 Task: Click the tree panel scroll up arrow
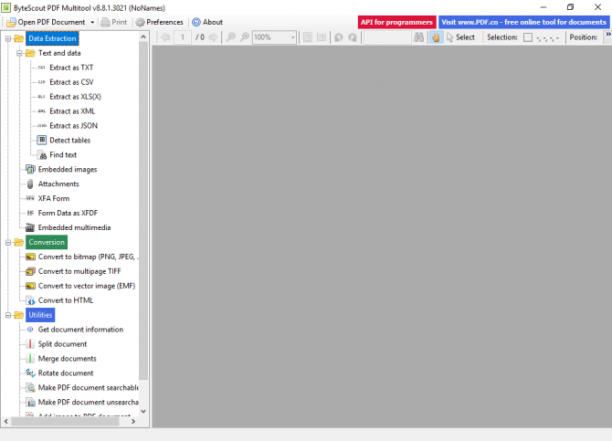click(143, 37)
